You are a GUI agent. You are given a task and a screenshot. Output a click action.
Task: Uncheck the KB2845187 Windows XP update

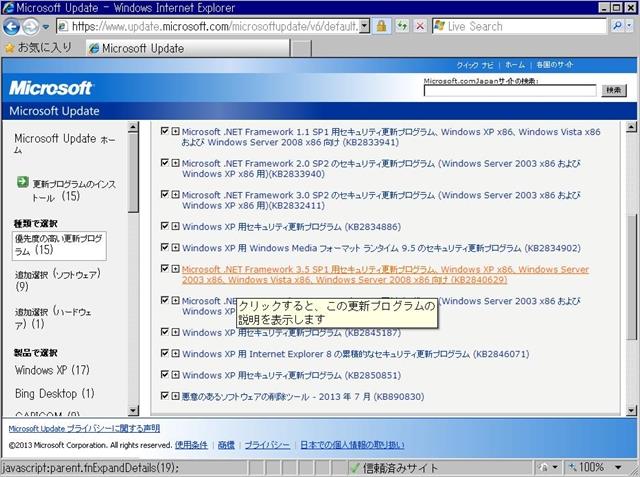164,331
